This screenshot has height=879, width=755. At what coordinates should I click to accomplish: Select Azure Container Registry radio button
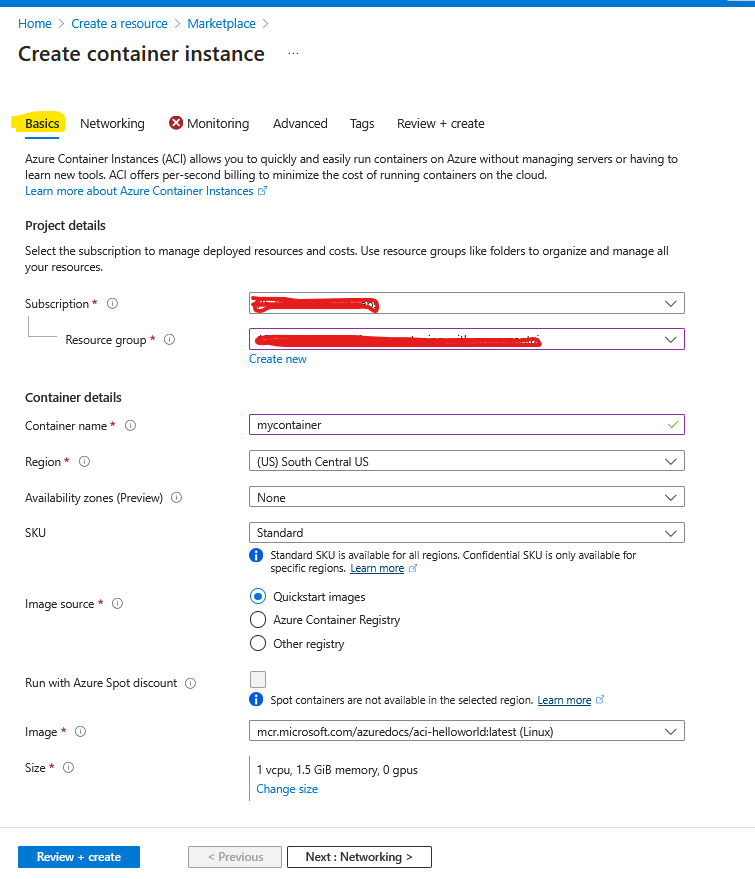coord(258,620)
